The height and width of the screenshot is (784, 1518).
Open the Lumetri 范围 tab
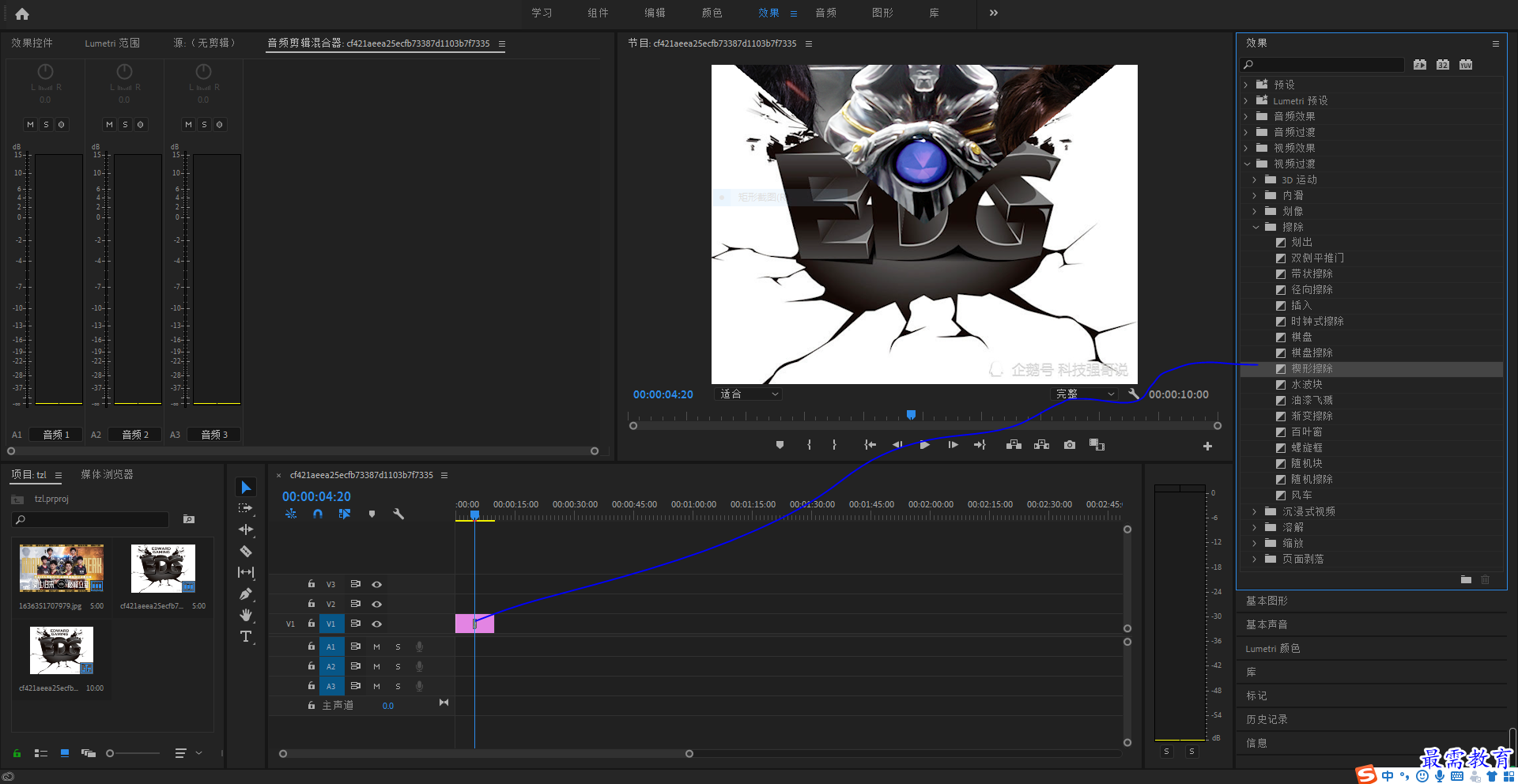(112, 43)
